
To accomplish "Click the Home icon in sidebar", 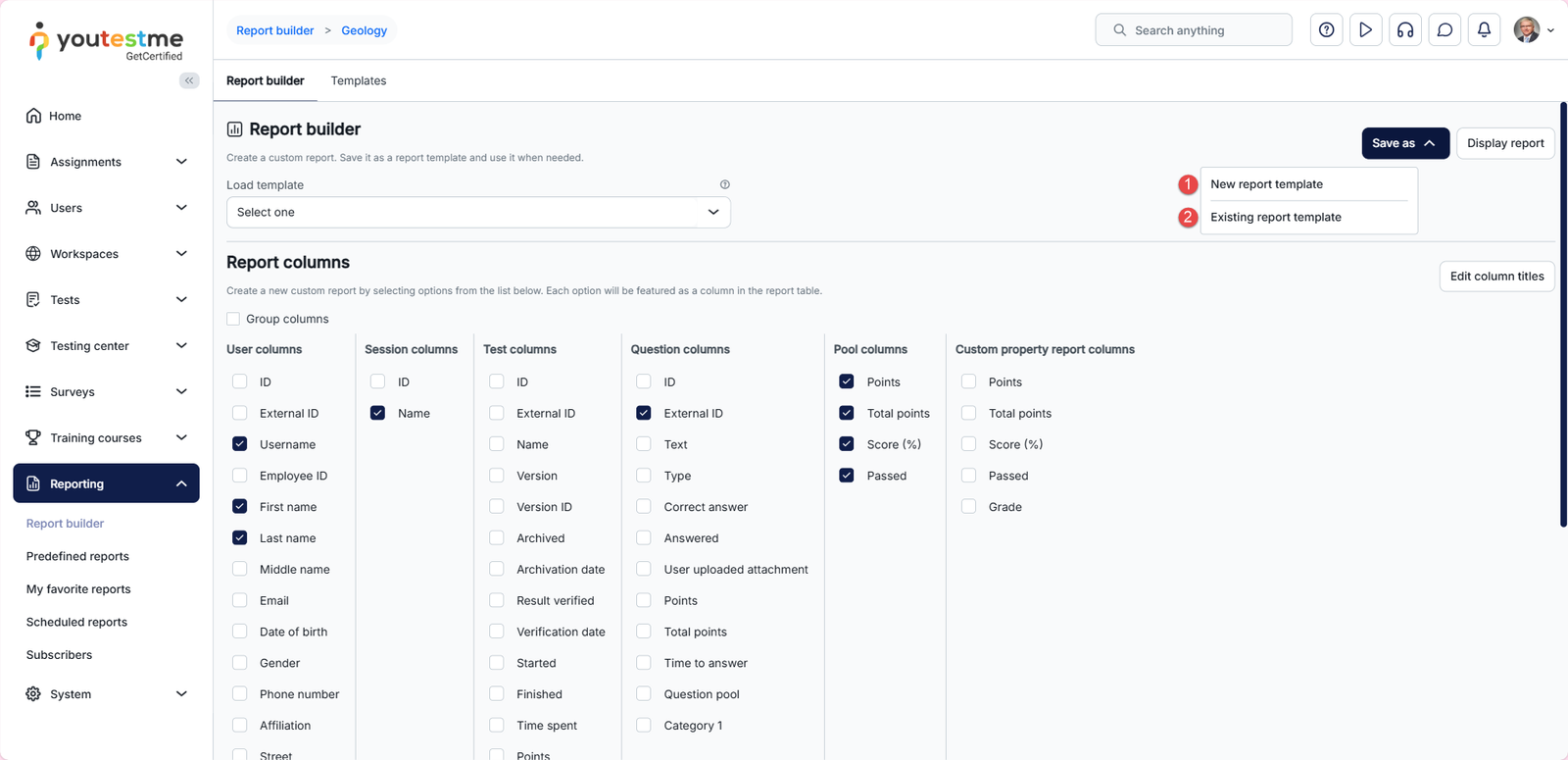I will click(x=33, y=116).
